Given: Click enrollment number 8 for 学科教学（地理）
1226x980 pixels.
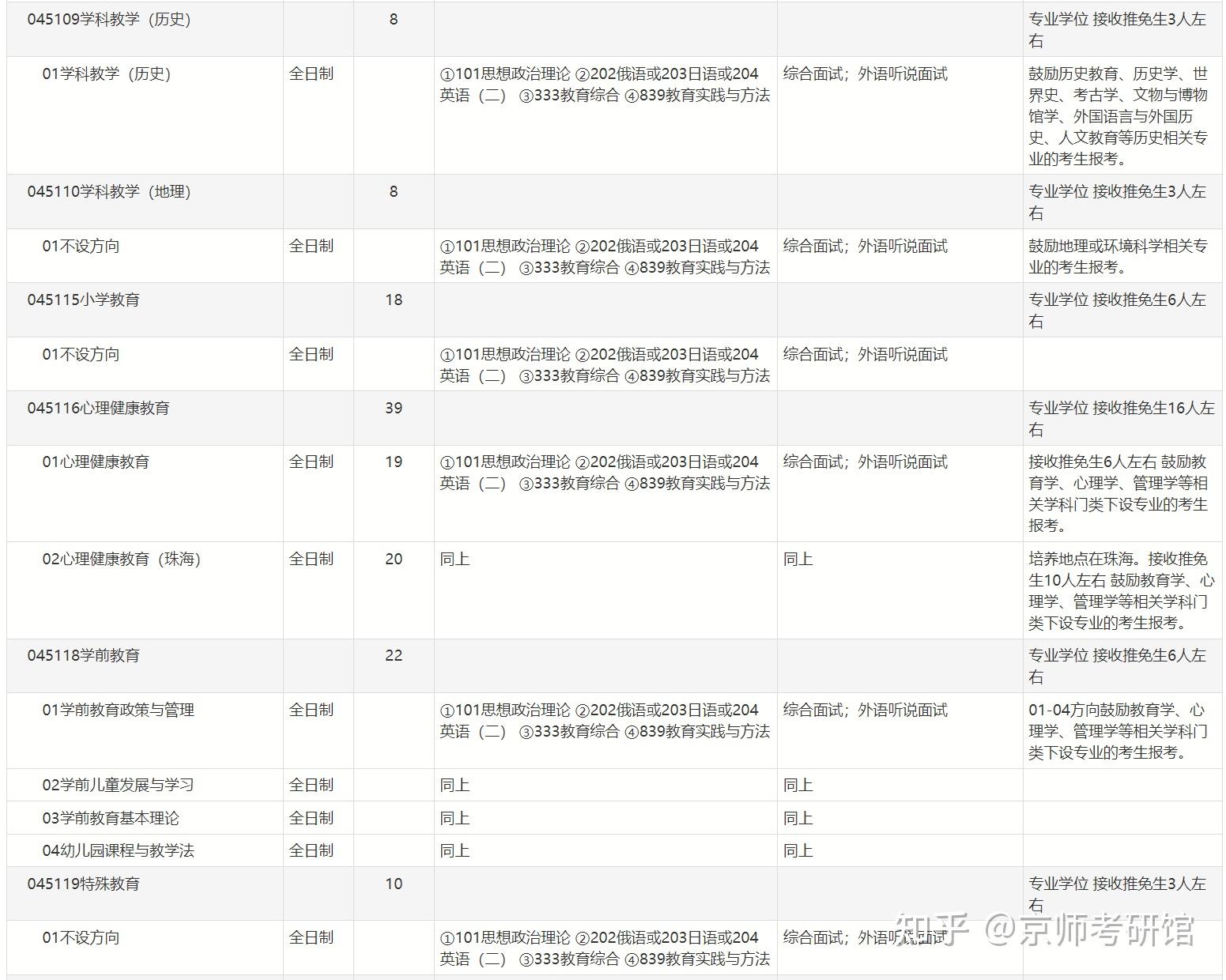Looking at the screenshot, I should click(394, 192).
